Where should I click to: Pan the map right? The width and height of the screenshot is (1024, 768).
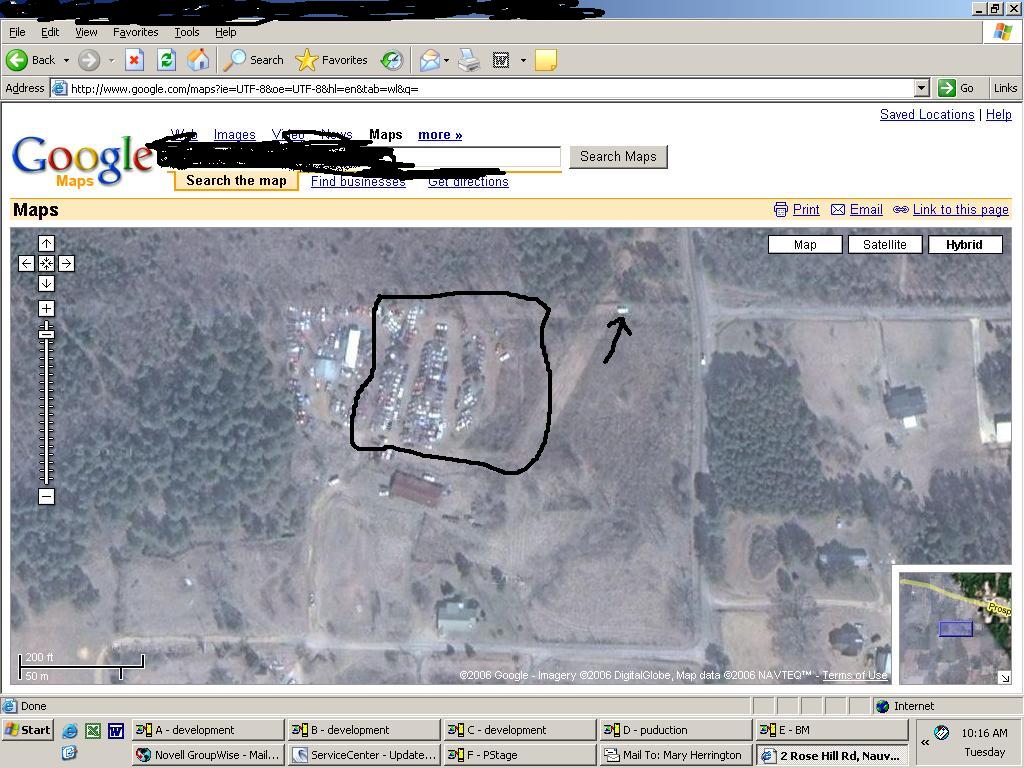pos(67,263)
